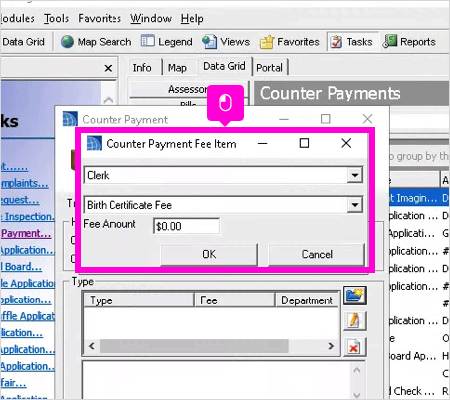Open the Reports toolbar icon
The width and height of the screenshot is (450, 400).
click(389, 42)
